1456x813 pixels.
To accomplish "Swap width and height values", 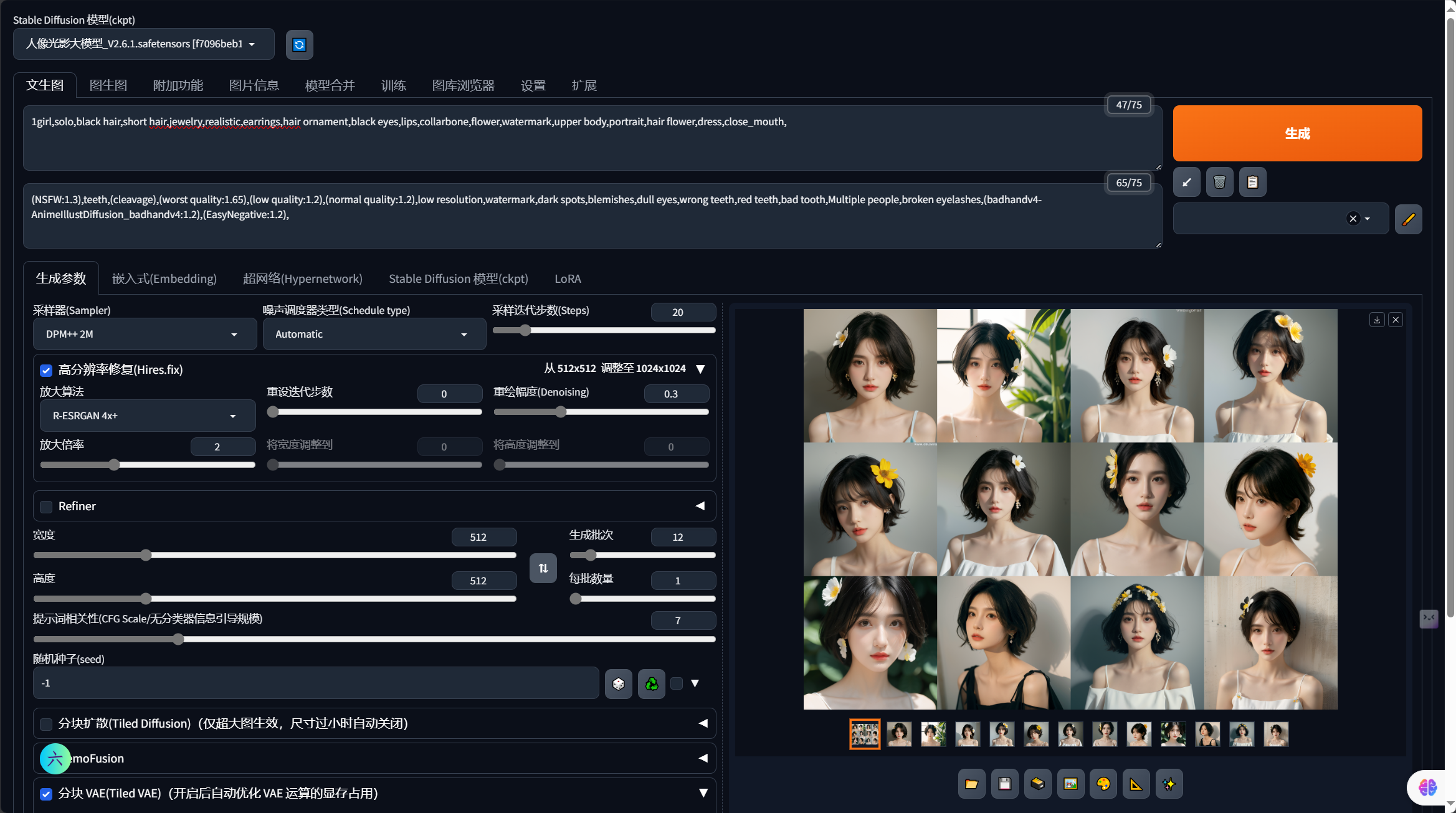I will click(x=543, y=568).
